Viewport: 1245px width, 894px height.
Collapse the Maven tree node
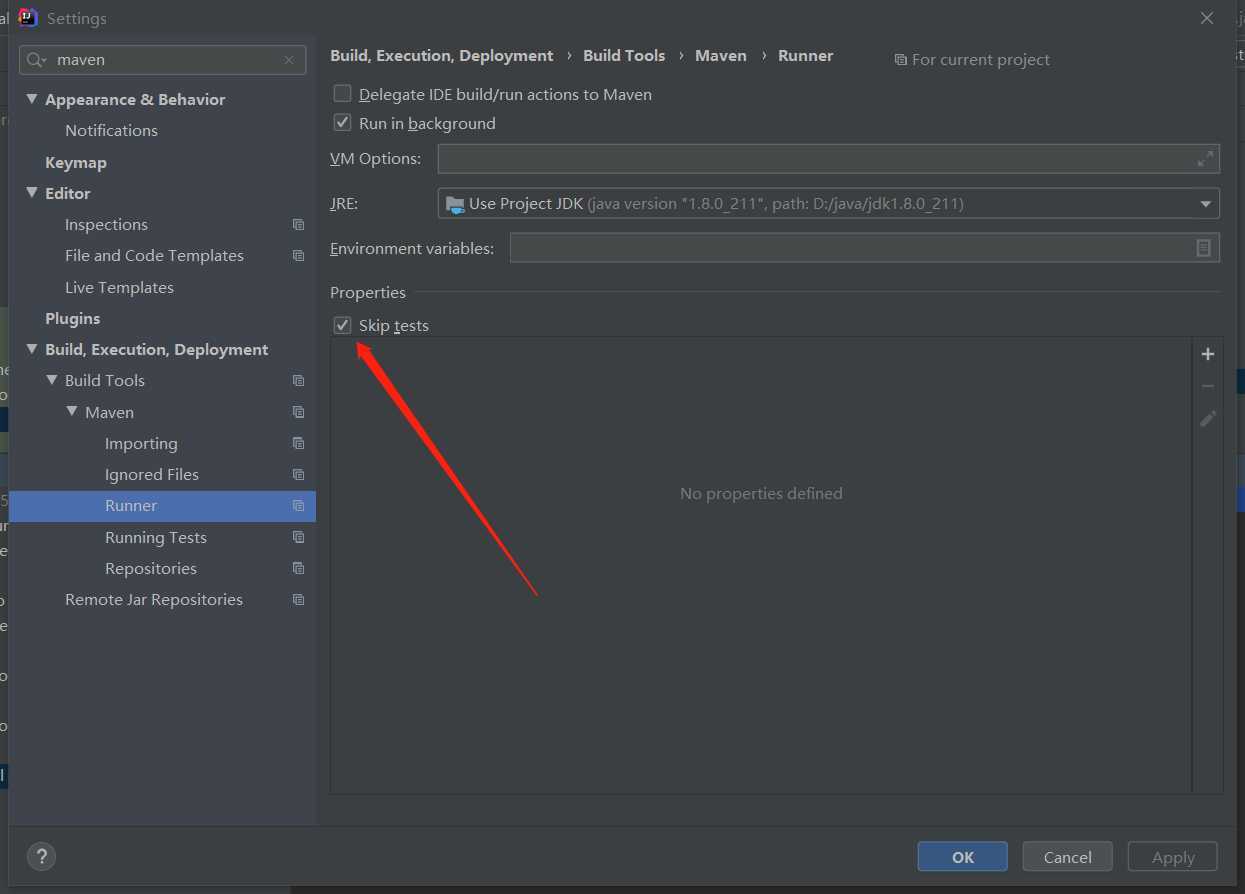72,412
